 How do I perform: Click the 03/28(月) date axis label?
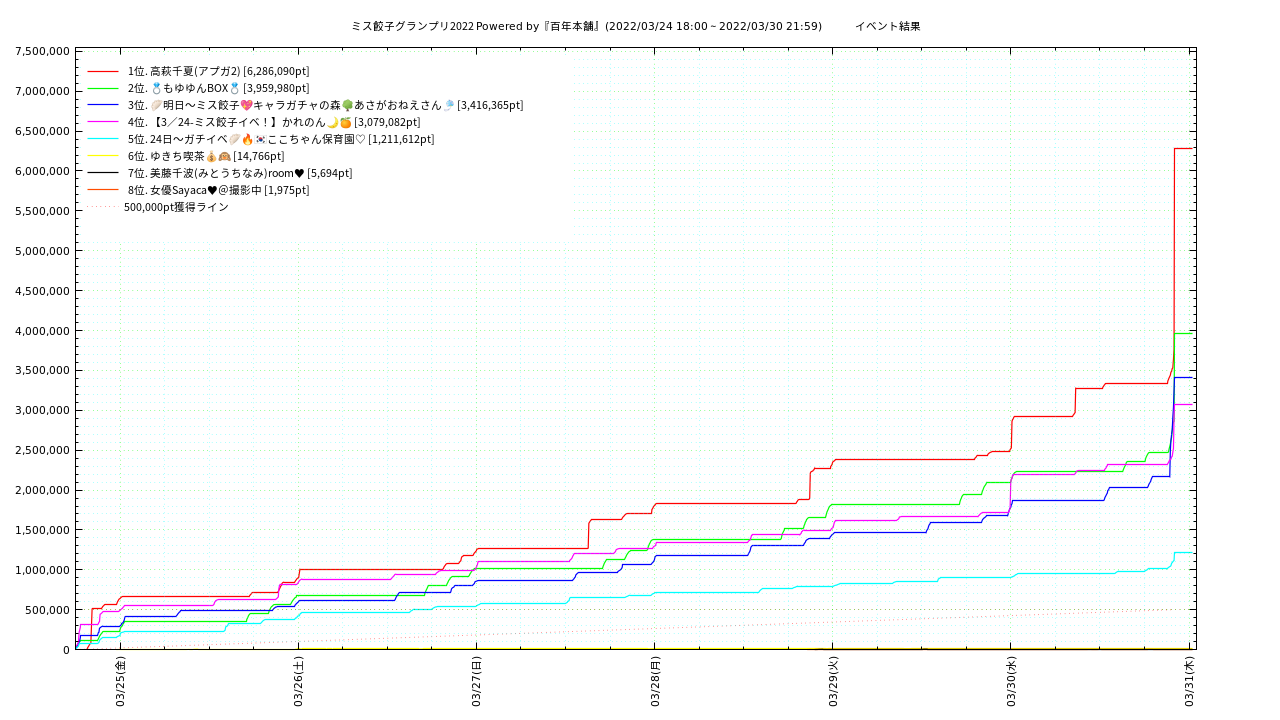click(655, 682)
